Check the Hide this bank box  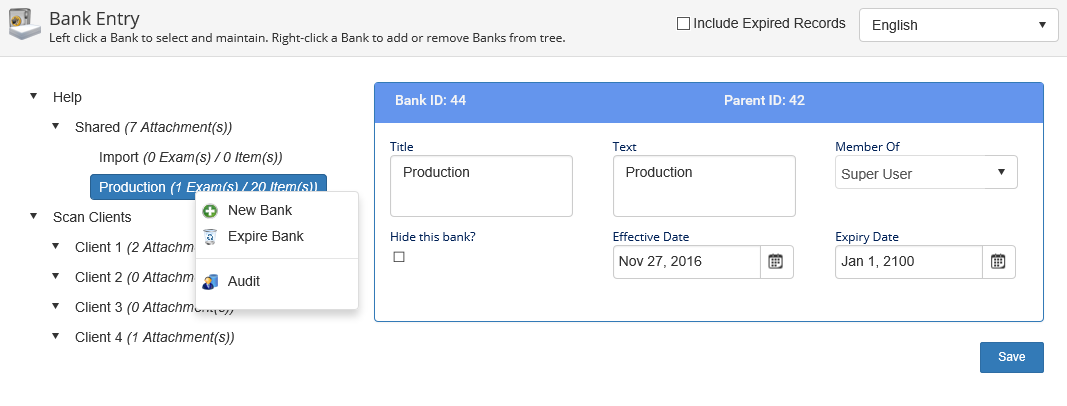click(399, 257)
